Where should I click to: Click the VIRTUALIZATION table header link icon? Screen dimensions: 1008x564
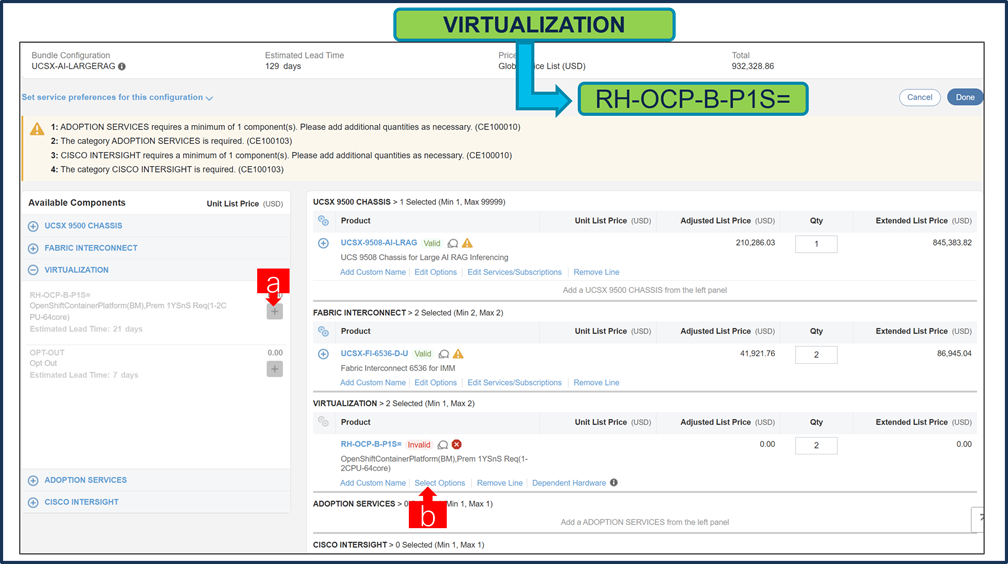[x=323, y=422]
